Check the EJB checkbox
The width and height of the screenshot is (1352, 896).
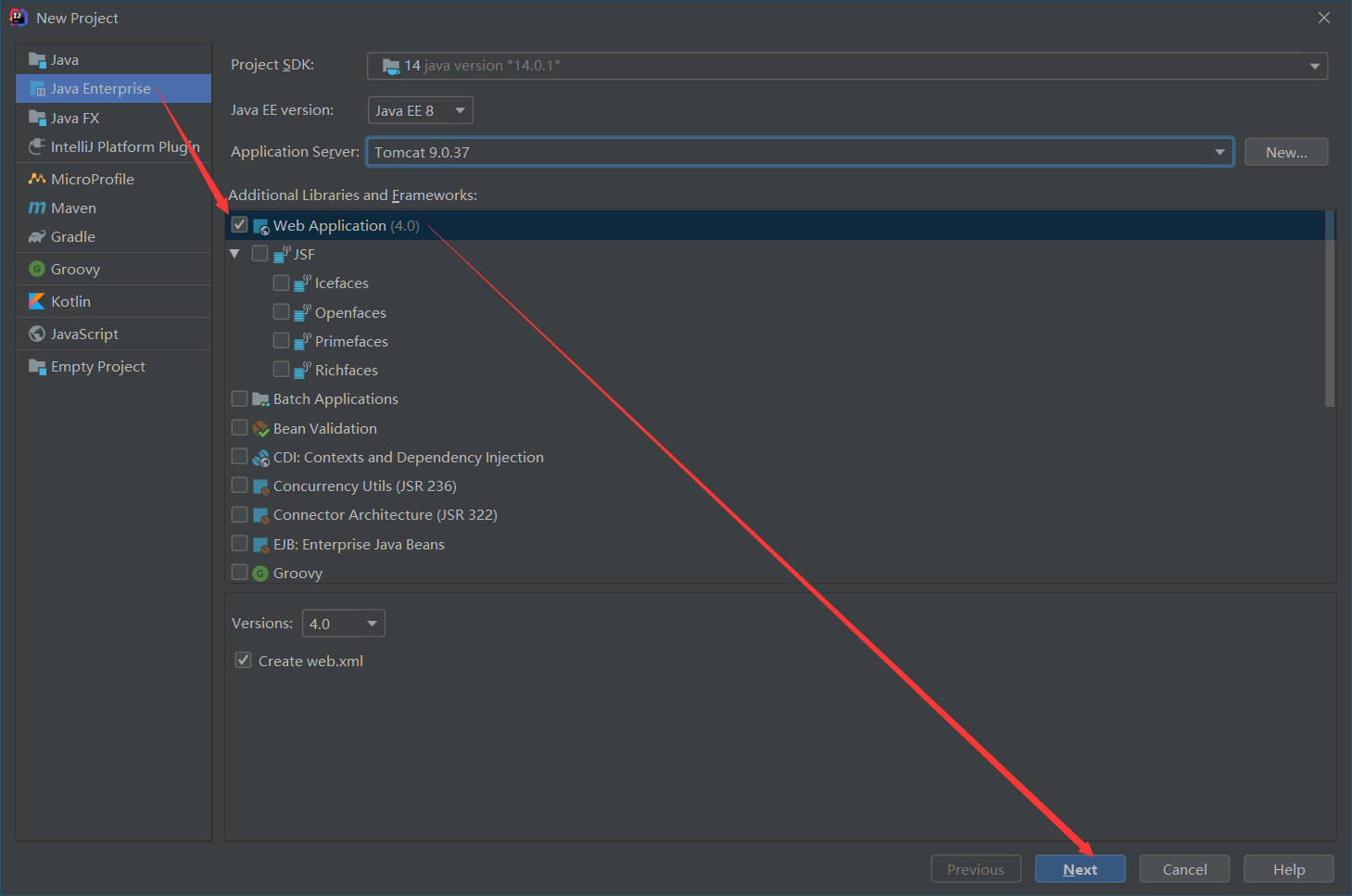pos(240,544)
